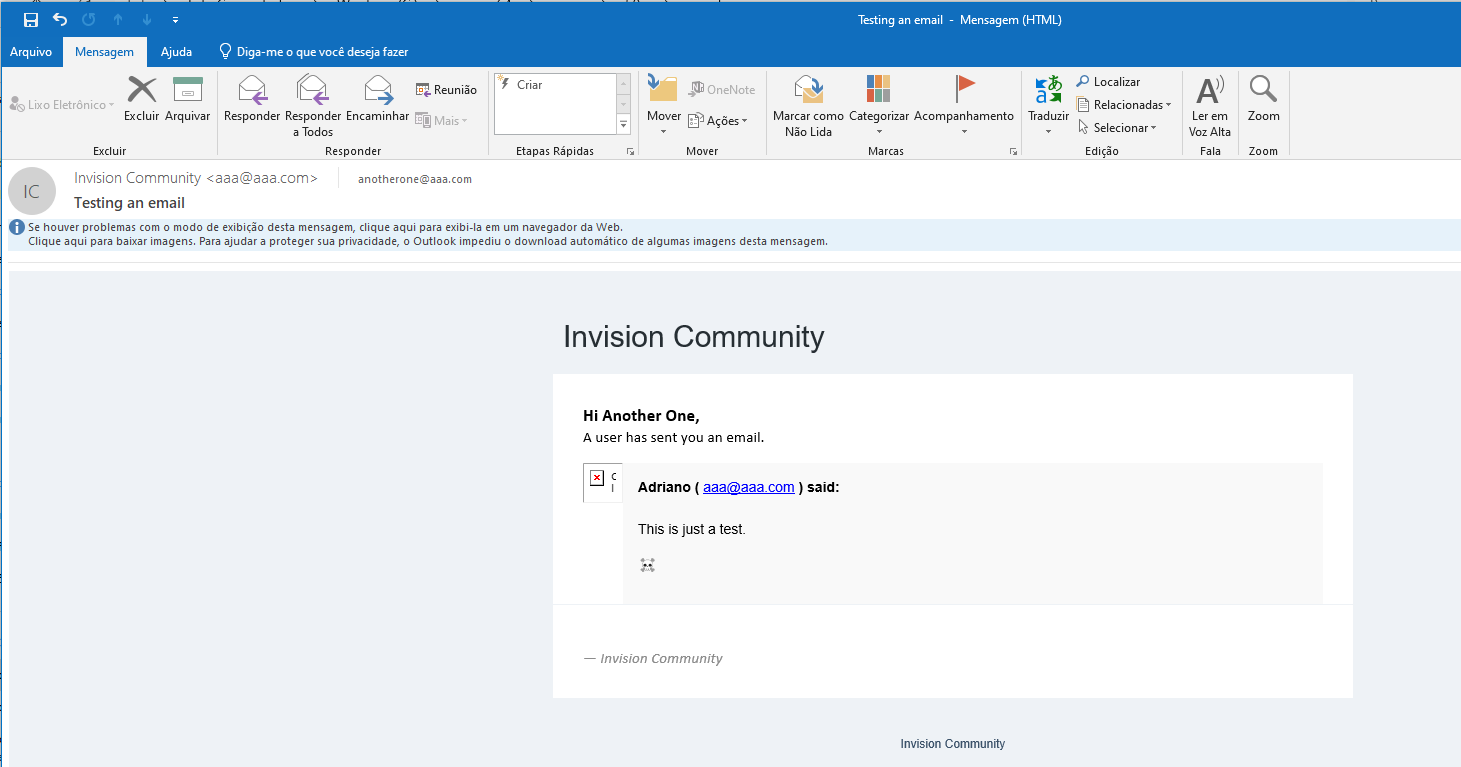The image size is (1461, 767).
Task: Click the 'Diga-me o que você deseja fazer' box
Action: [x=313, y=52]
